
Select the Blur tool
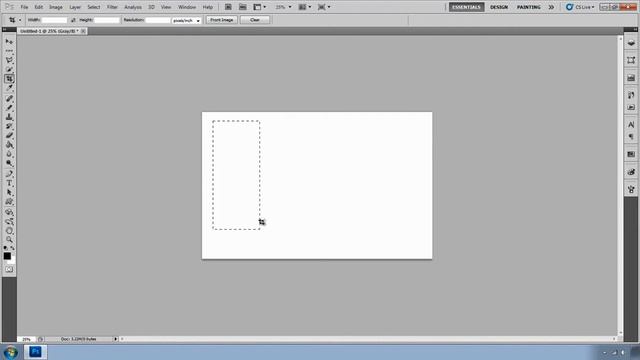coord(9,154)
